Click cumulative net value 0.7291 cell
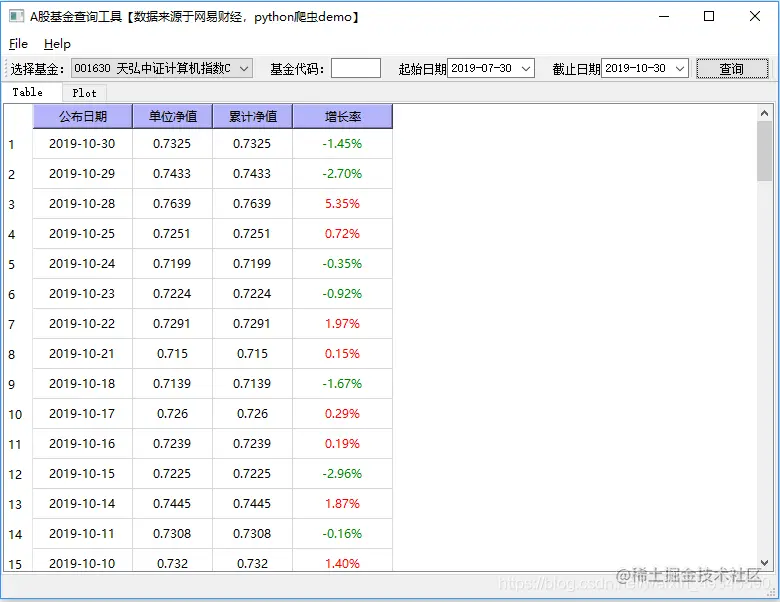This screenshot has width=780, height=602. (253, 324)
